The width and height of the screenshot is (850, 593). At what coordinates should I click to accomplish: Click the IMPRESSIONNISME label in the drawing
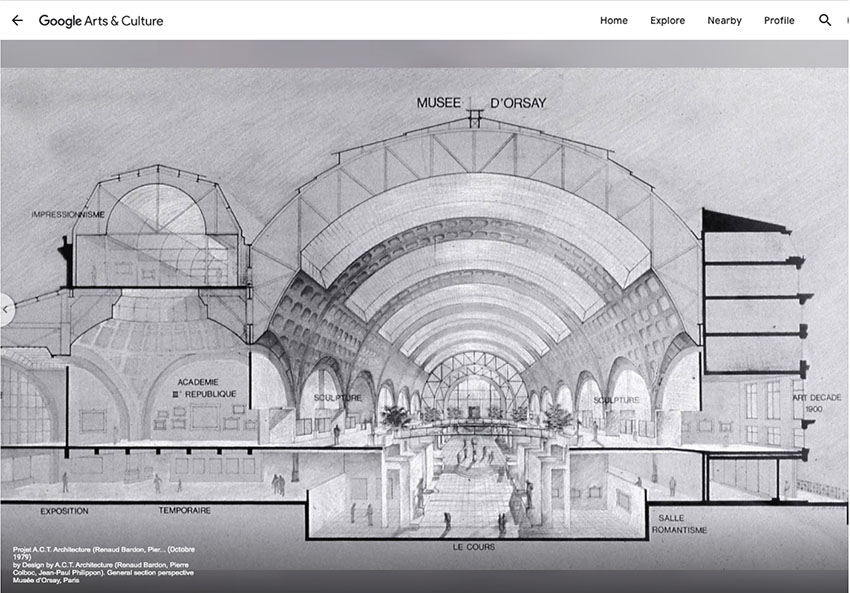[x=68, y=214]
